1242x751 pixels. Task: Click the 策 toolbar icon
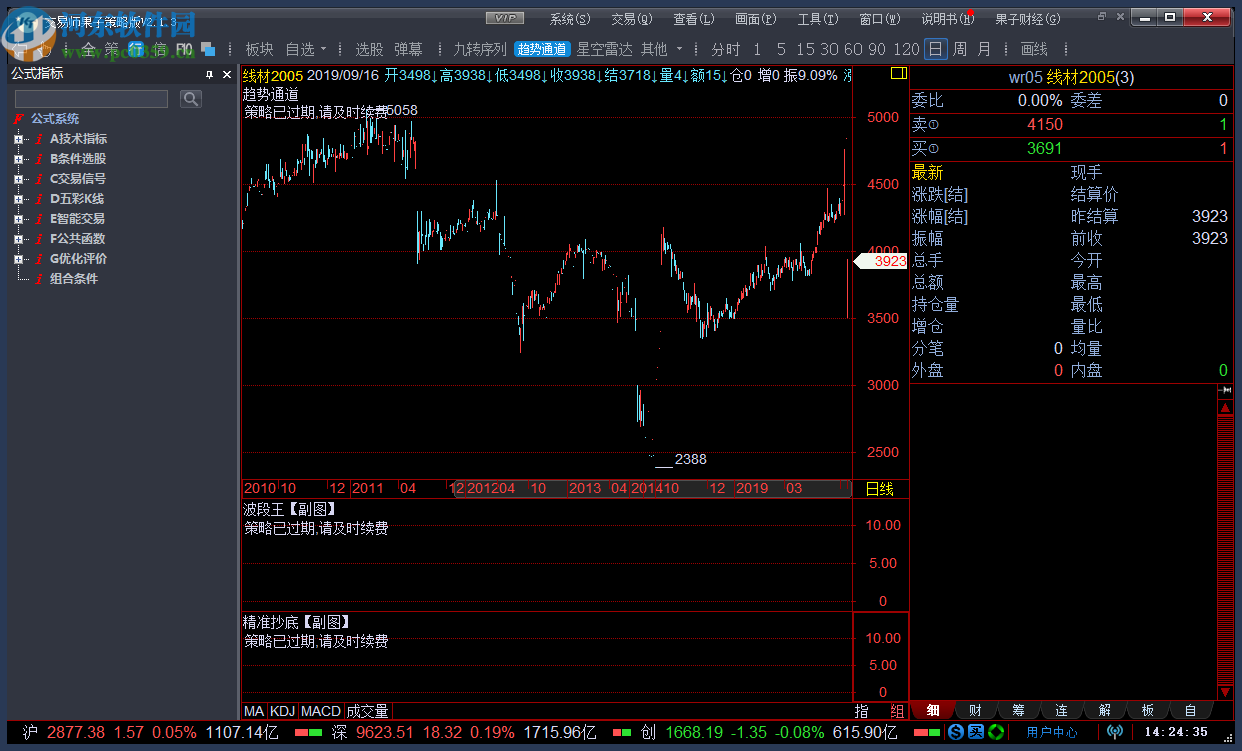(x=111, y=49)
